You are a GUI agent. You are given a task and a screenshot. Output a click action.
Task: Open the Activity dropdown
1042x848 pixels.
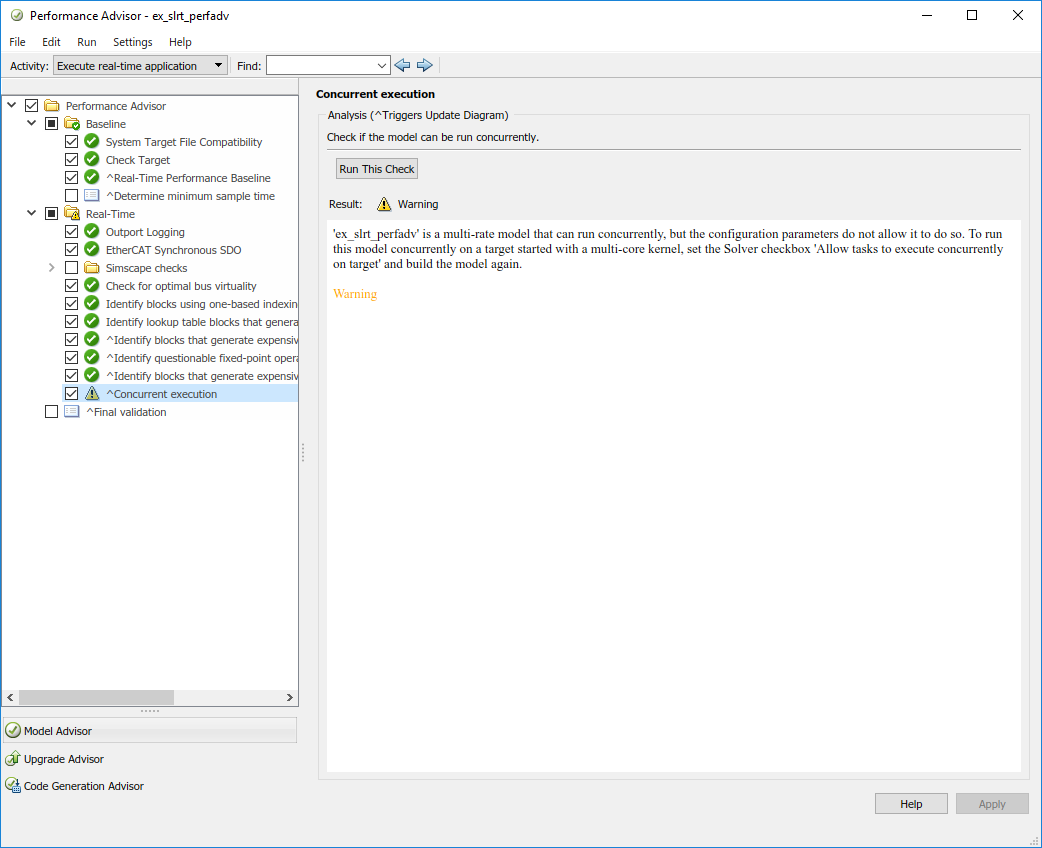[x=140, y=65]
